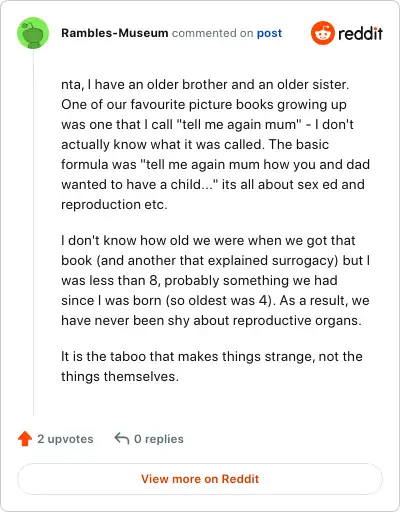The height and width of the screenshot is (512, 400).
Task: Click the words "reproductive organs" in the comment
Action: (x=297, y=321)
